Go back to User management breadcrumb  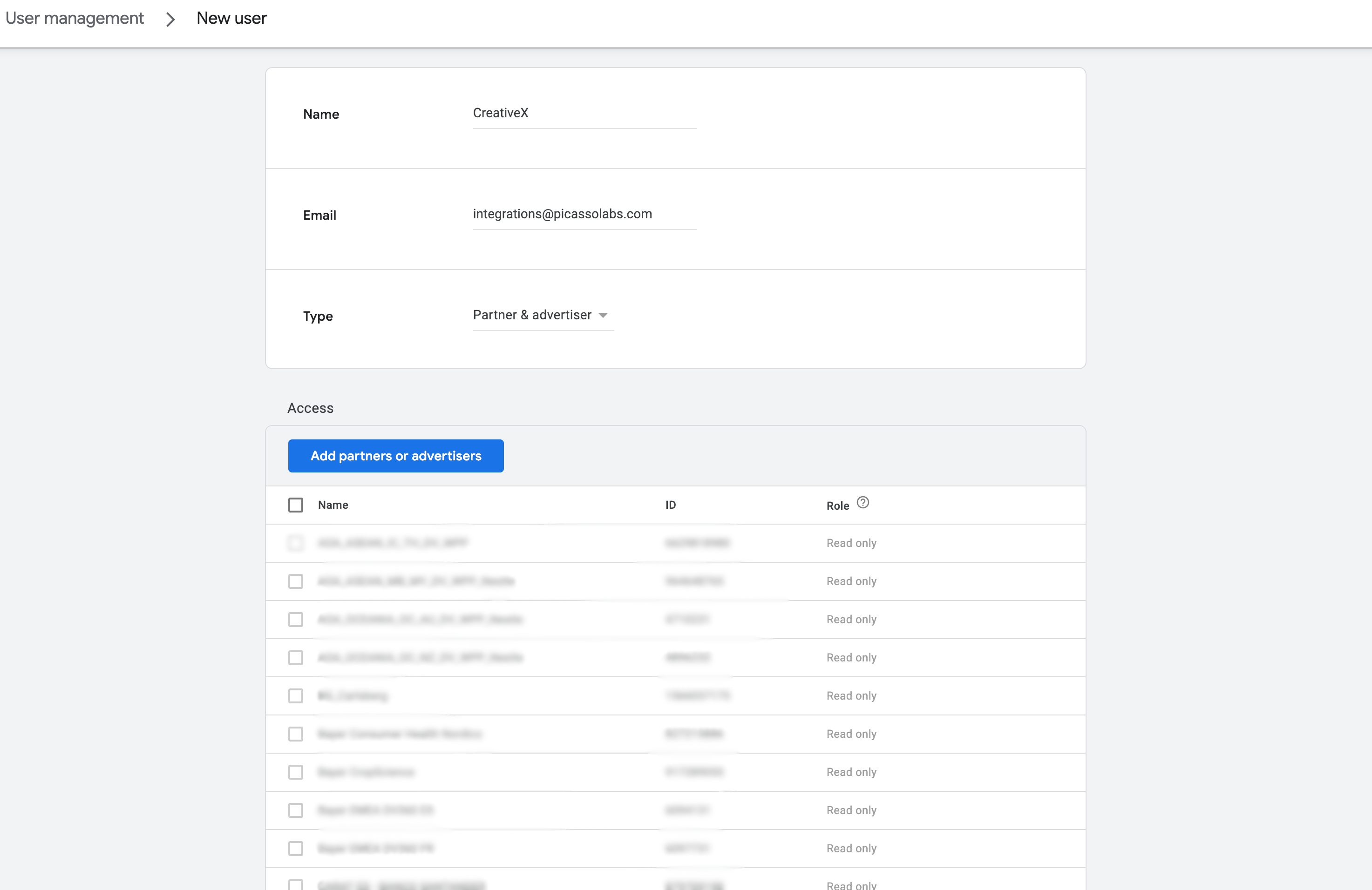(75, 19)
